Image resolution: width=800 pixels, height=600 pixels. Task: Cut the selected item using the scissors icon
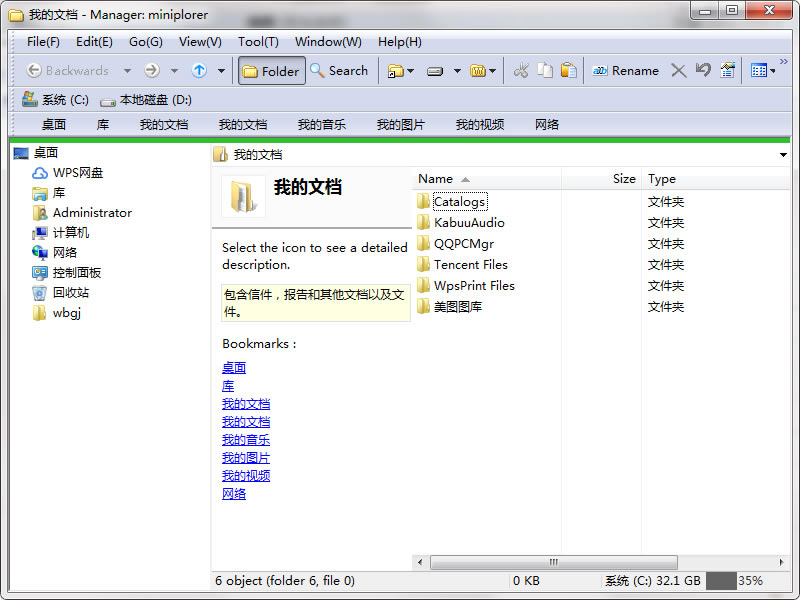[x=519, y=70]
